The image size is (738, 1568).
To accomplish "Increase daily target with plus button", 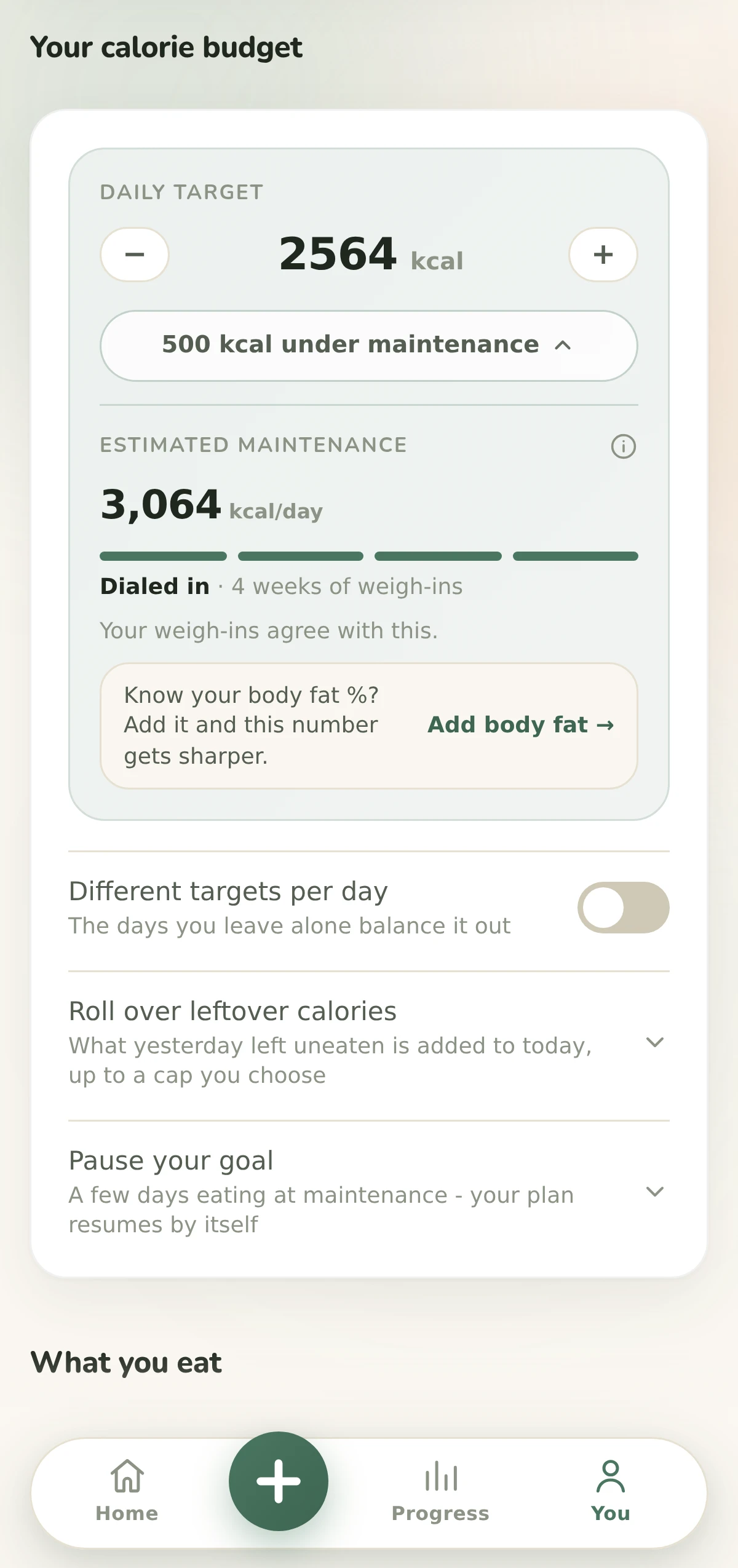I will pyautogui.click(x=603, y=255).
